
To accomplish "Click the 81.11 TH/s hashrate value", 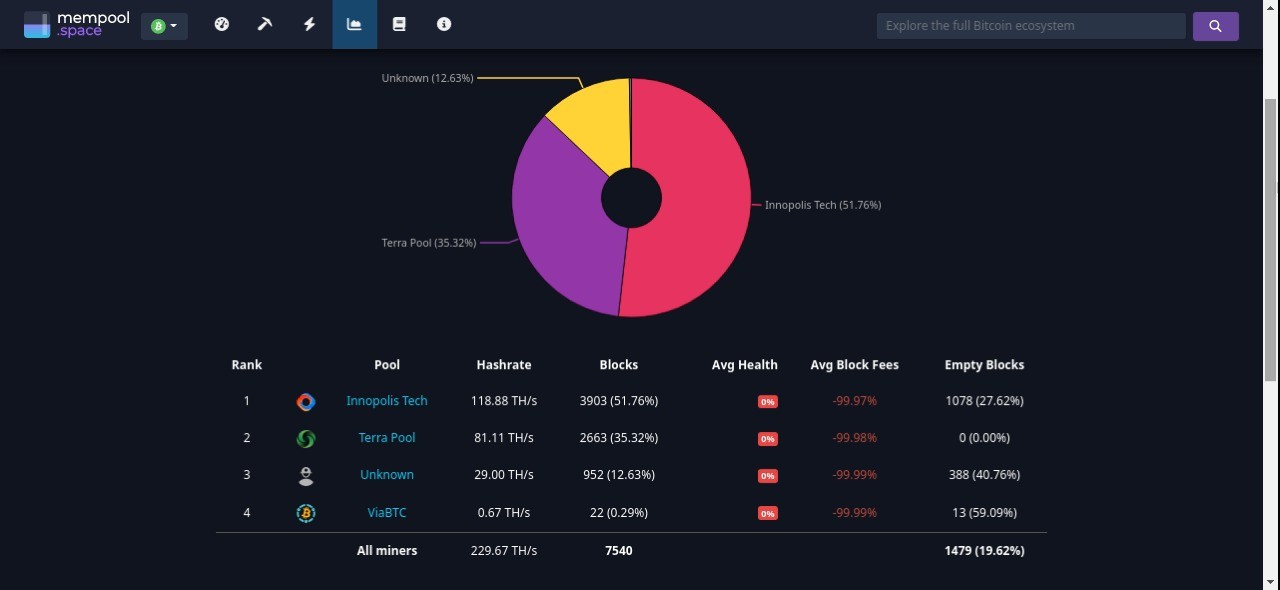I will pos(504,438).
